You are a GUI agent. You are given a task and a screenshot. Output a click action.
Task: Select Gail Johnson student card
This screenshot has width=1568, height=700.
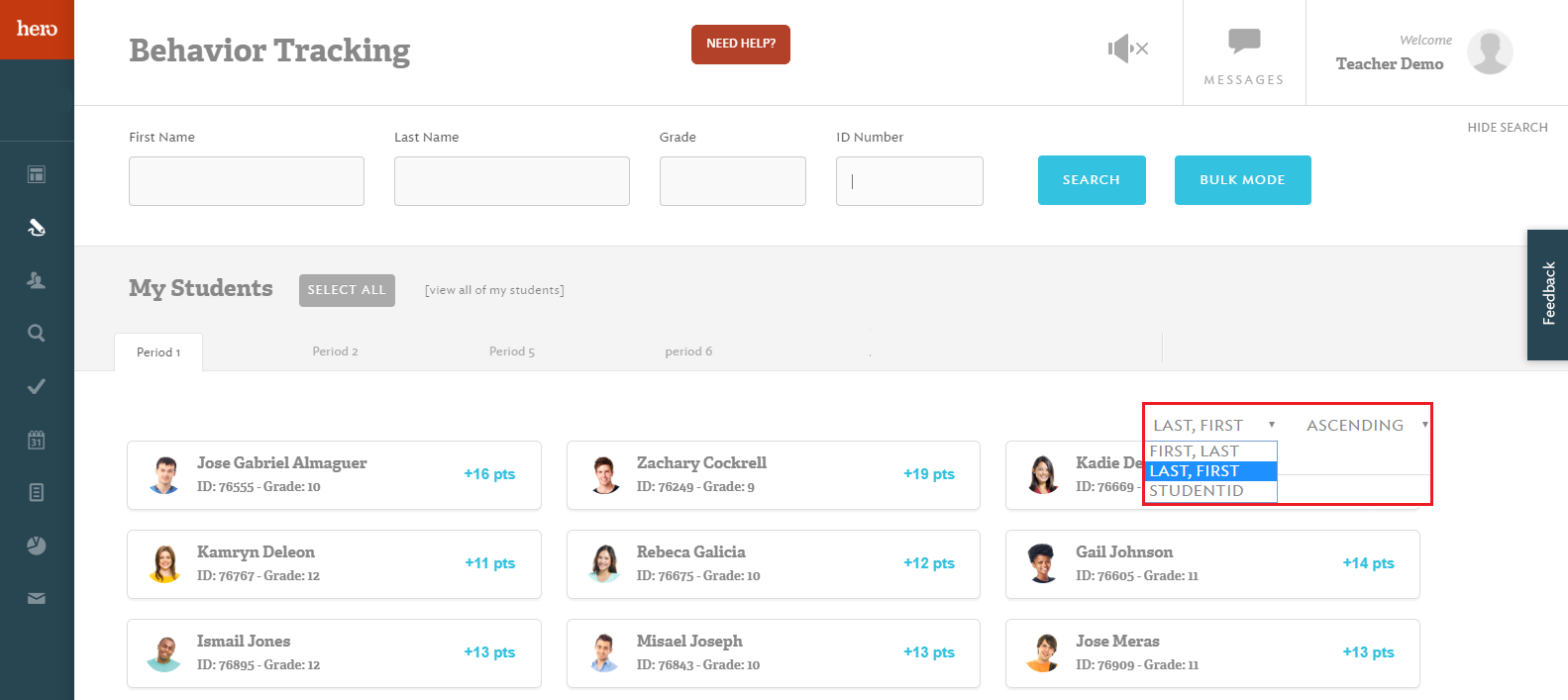pos(1212,564)
